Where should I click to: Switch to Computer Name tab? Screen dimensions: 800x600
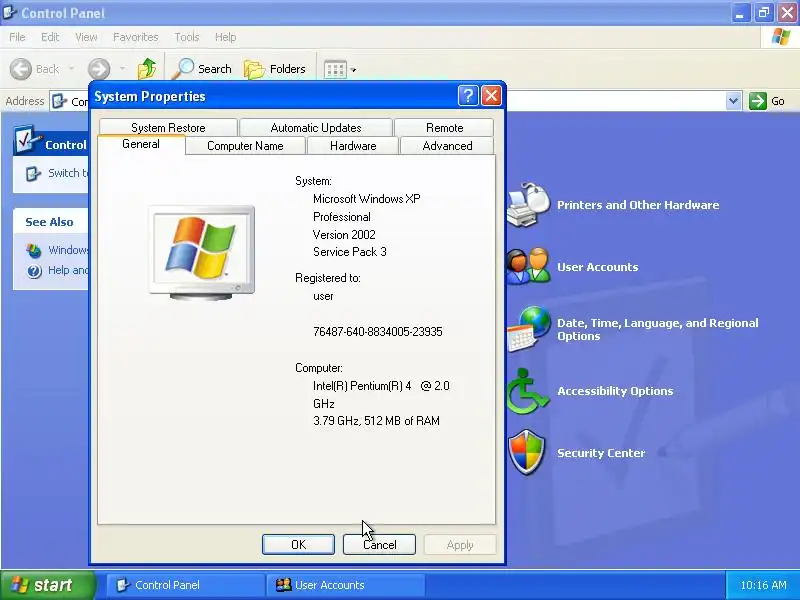[245, 146]
